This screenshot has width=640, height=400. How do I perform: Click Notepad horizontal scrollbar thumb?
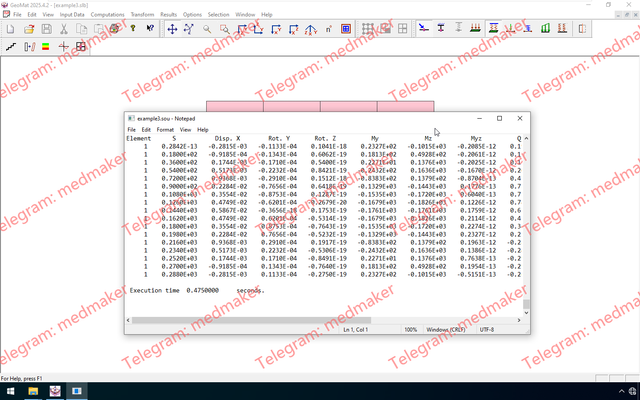tap(251, 320)
